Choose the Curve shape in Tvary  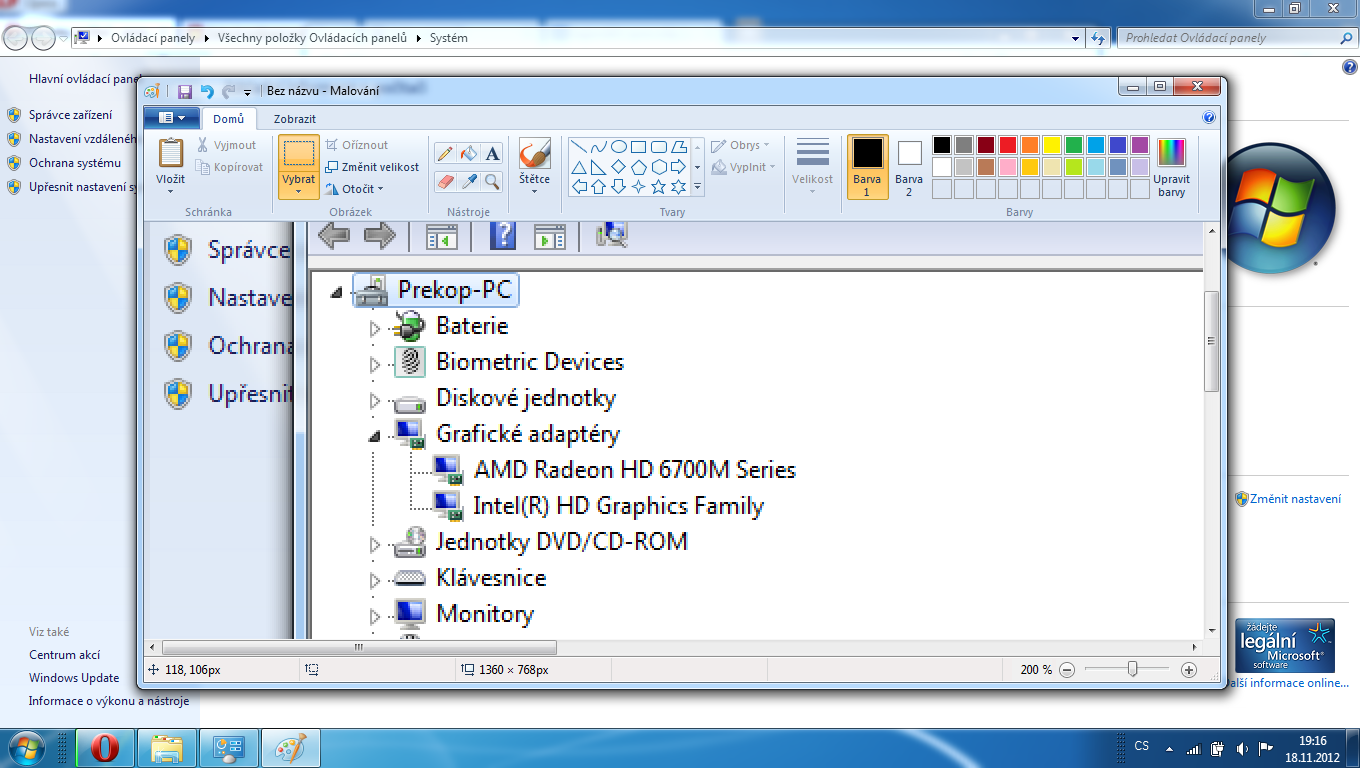[x=599, y=146]
